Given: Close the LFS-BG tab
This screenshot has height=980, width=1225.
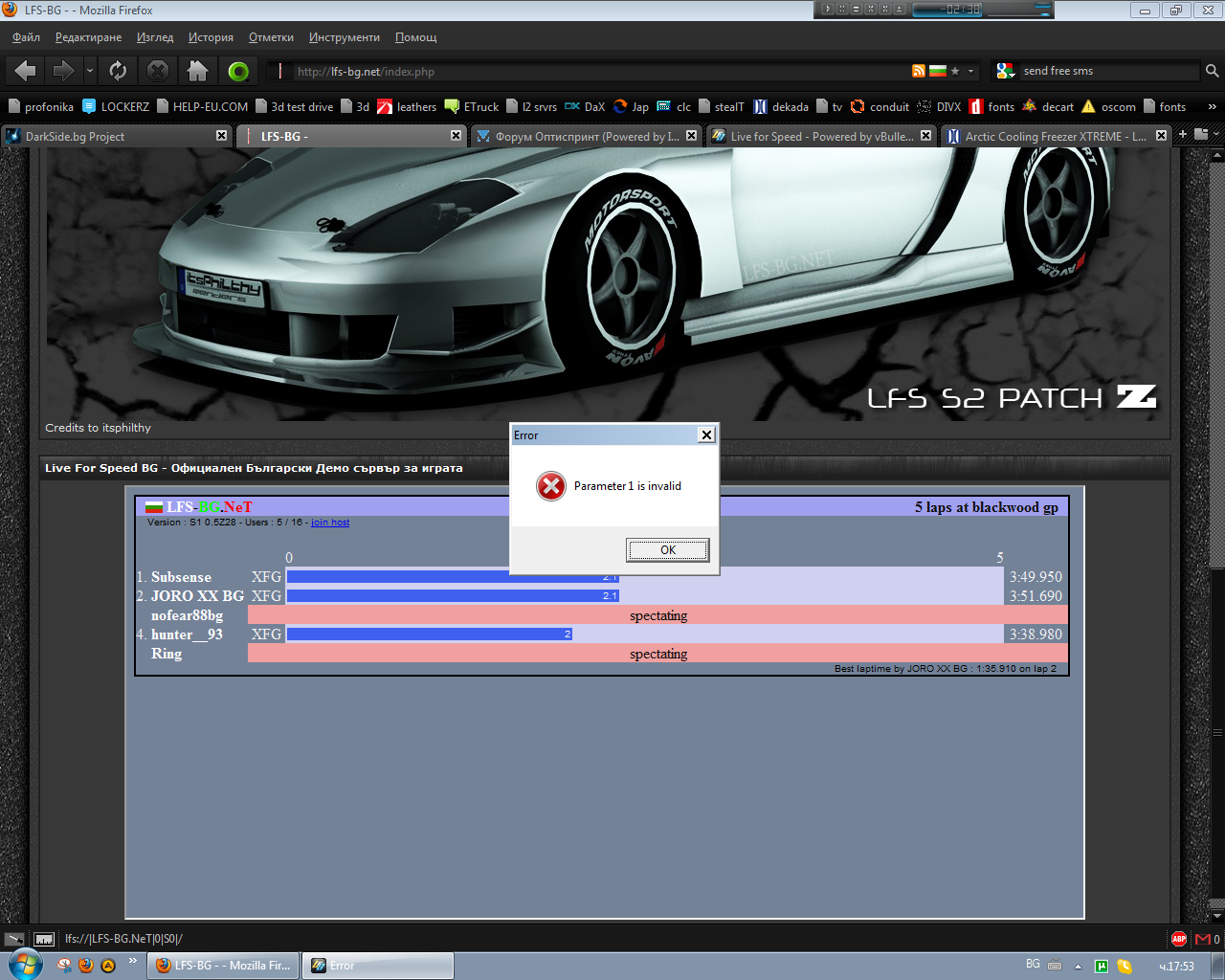Looking at the screenshot, I should [x=456, y=136].
